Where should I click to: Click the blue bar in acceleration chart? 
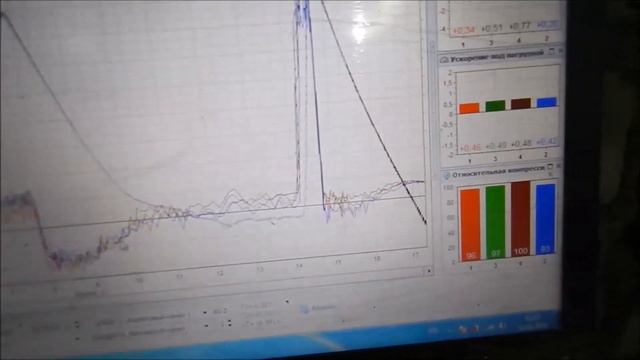click(x=547, y=102)
